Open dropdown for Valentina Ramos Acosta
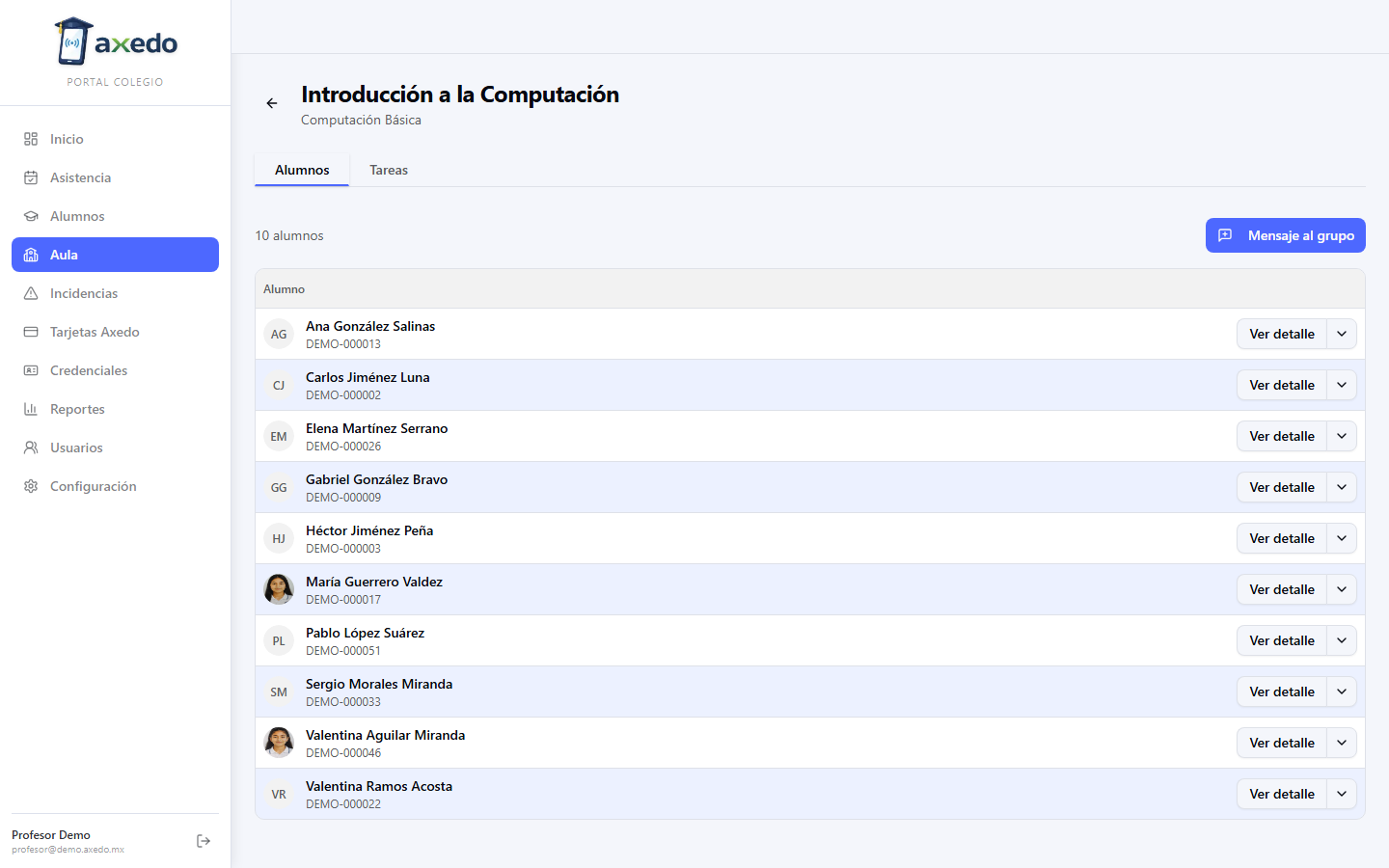 click(x=1342, y=794)
